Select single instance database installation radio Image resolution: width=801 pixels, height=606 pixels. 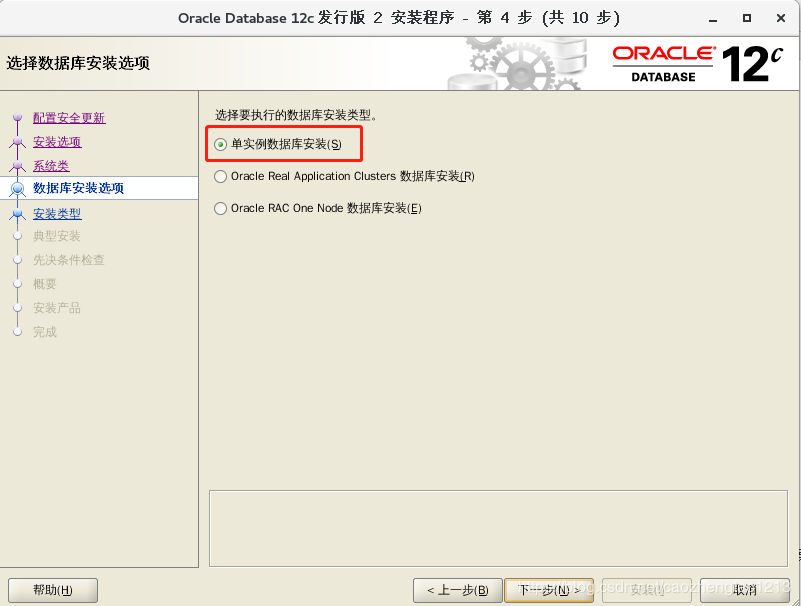pos(220,145)
